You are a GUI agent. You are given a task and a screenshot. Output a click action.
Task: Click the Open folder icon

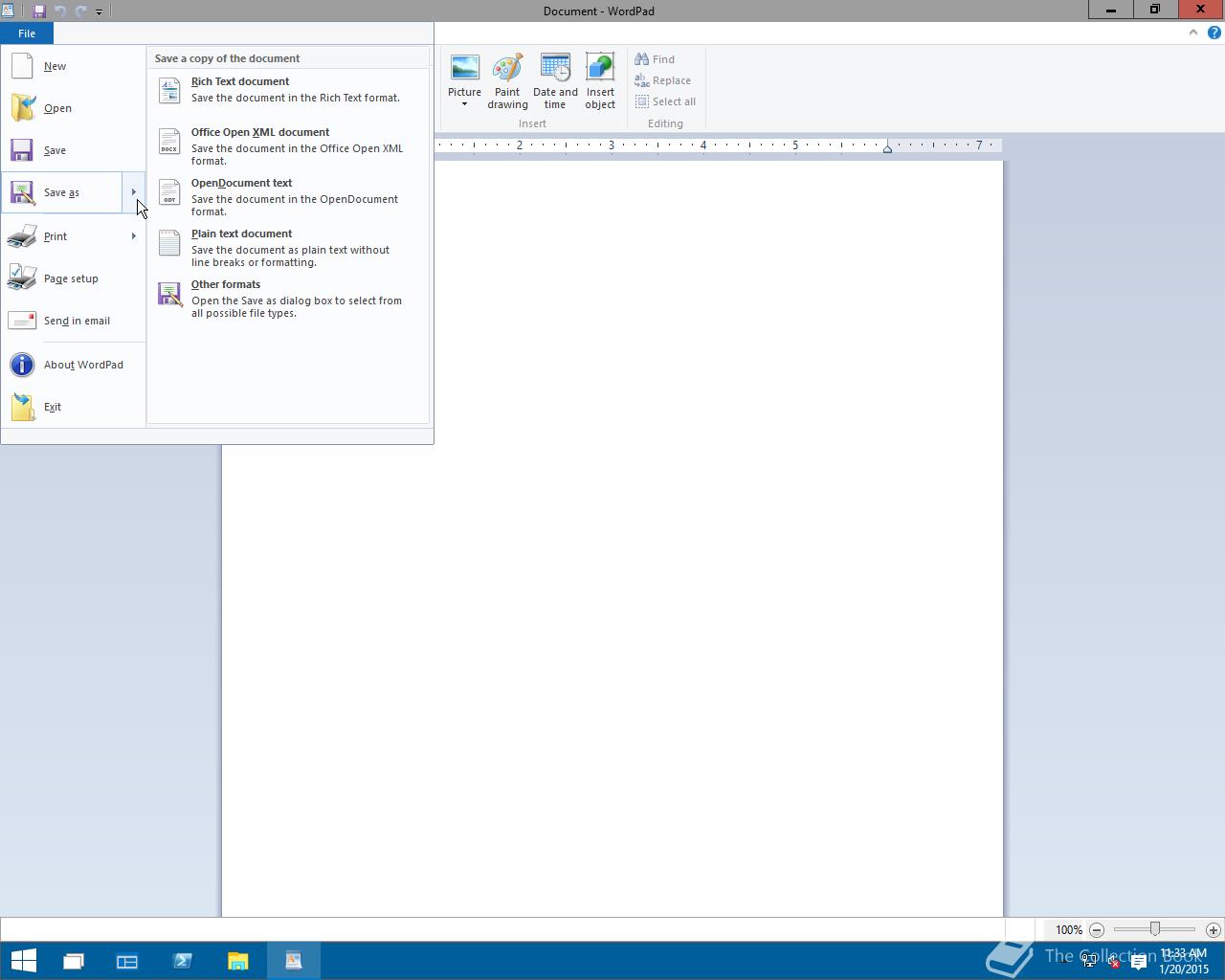(x=23, y=108)
